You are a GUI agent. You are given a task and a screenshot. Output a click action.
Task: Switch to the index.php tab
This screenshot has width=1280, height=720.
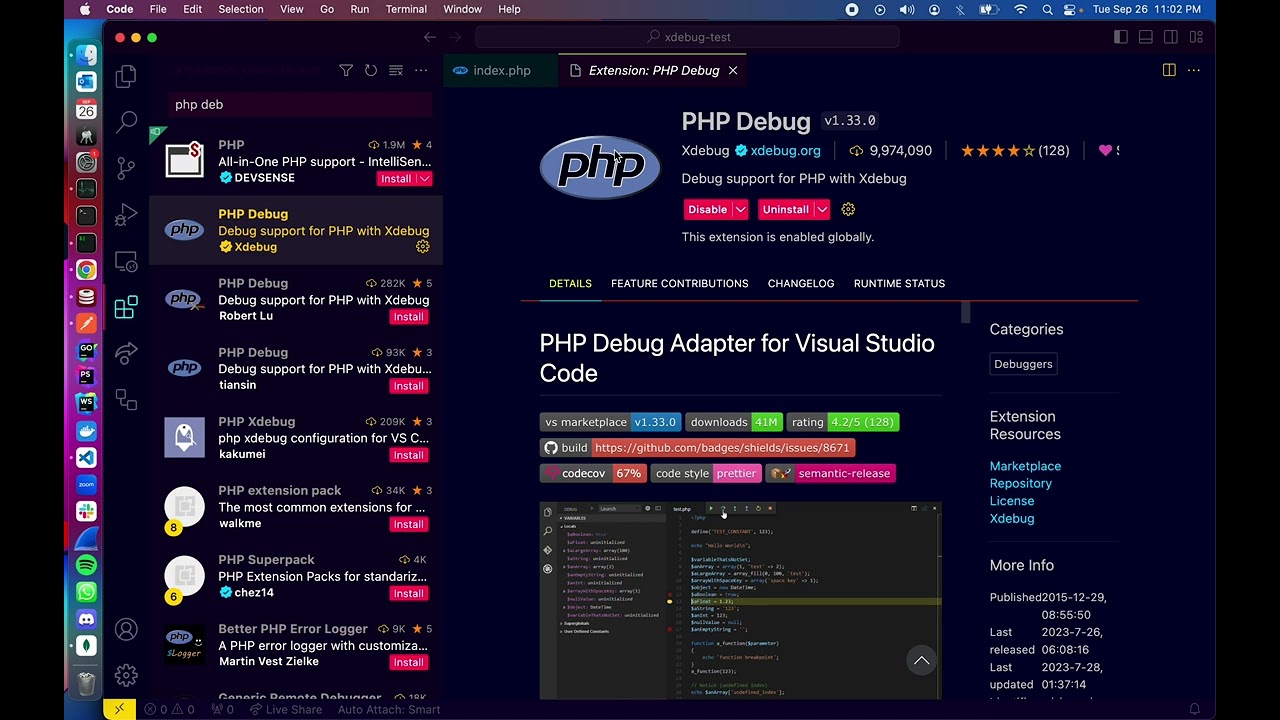coord(500,70)
